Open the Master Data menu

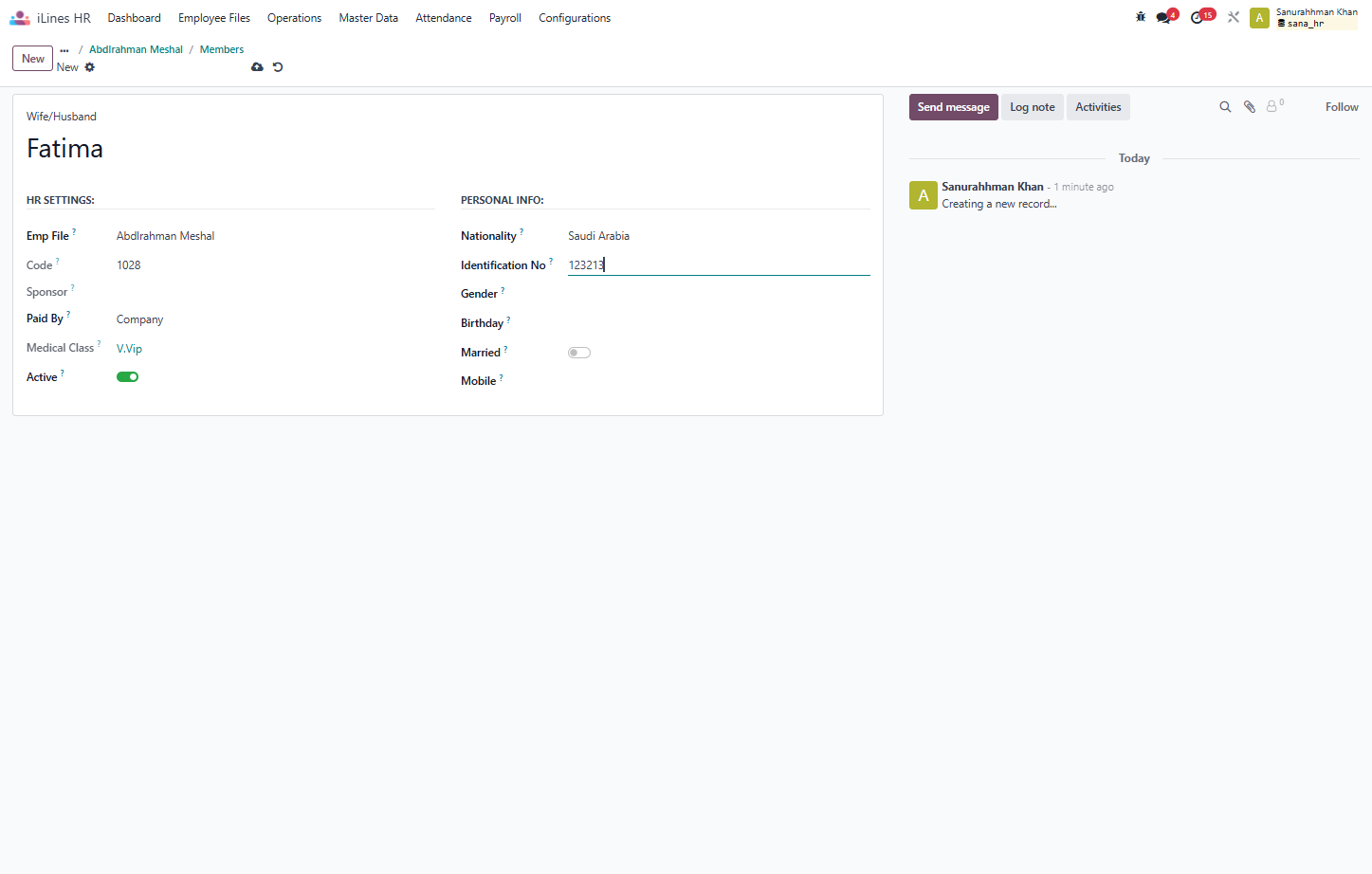point(369,18)
